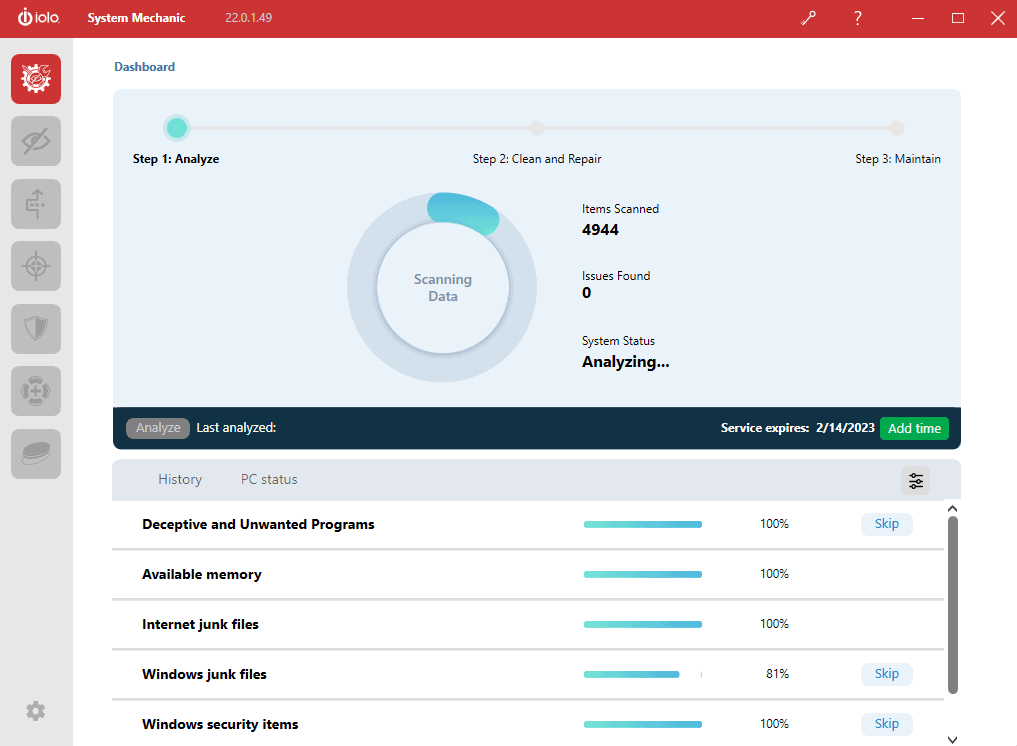Image resolution: width=1017 pixels, height=746 pixels.
Task: Click the activation key icon in title bar
Action: (x=808, y=17)
